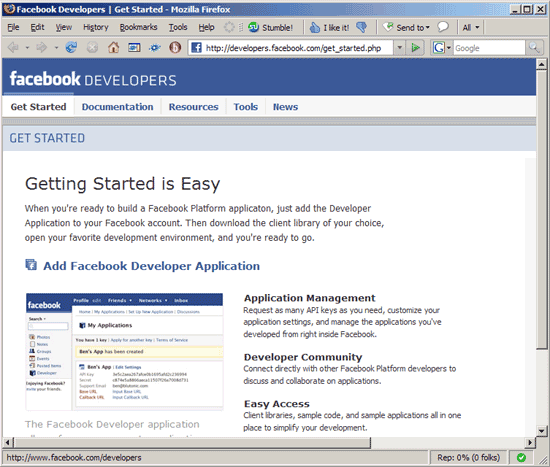Switch to the Documentation tab

coord(118,107)
